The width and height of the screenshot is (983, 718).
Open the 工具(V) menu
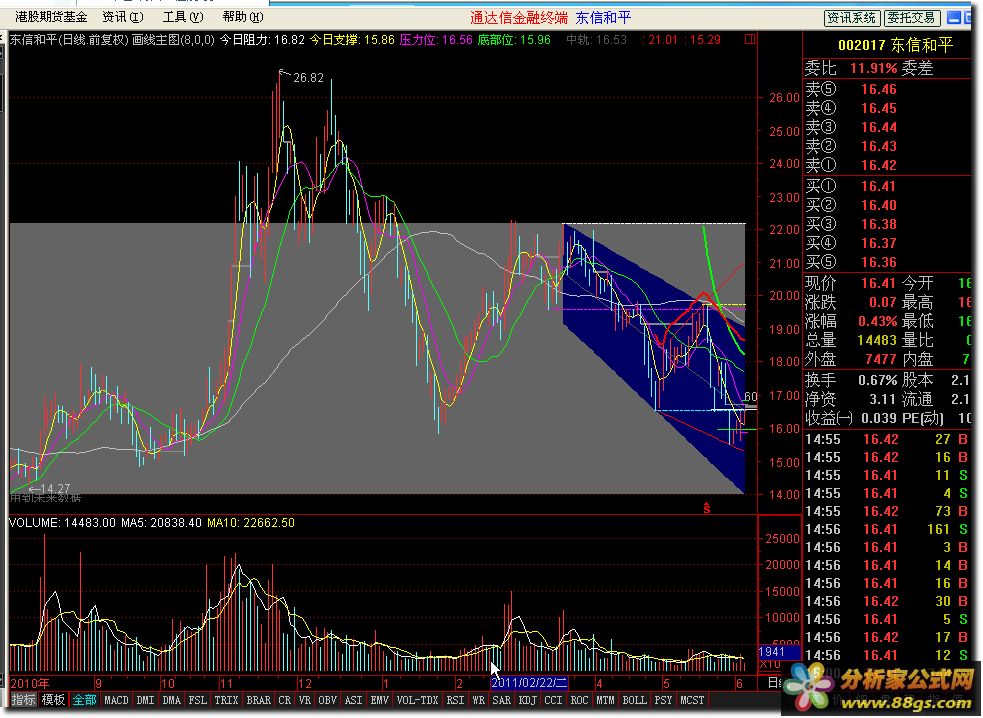coord(182,17)
